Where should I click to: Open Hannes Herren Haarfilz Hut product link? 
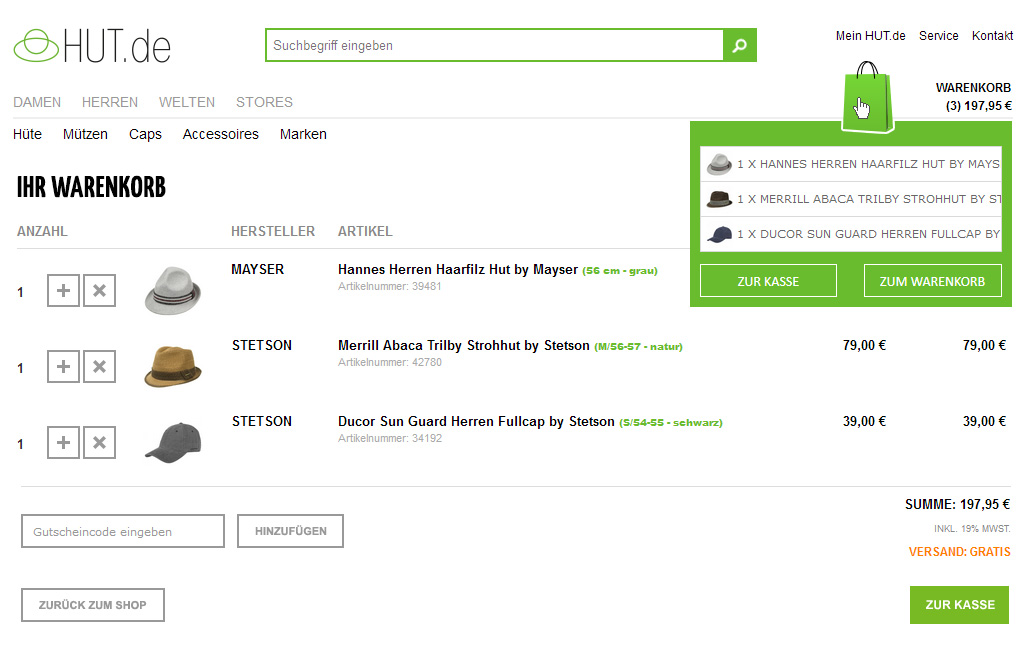pos(458,270)
